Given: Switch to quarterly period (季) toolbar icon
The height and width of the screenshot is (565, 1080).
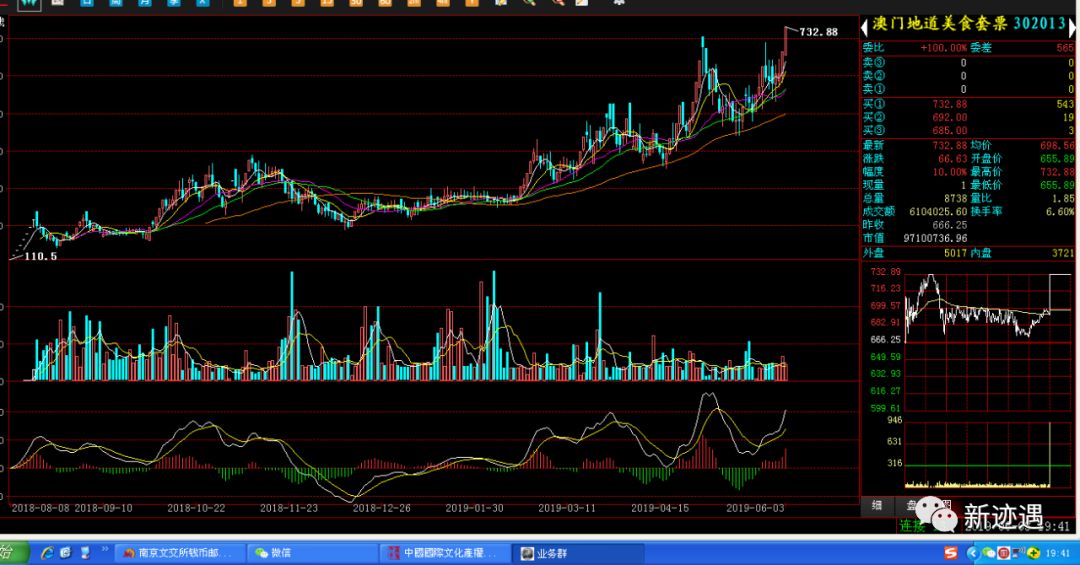Looking at the screenshot, I should [173, 2].
